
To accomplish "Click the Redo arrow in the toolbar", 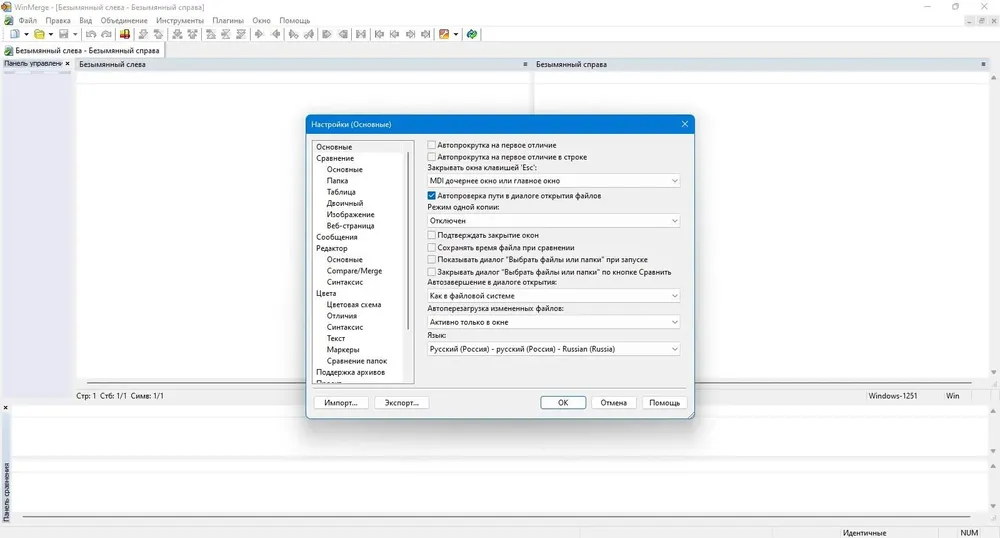I will [x=106, y=34].
